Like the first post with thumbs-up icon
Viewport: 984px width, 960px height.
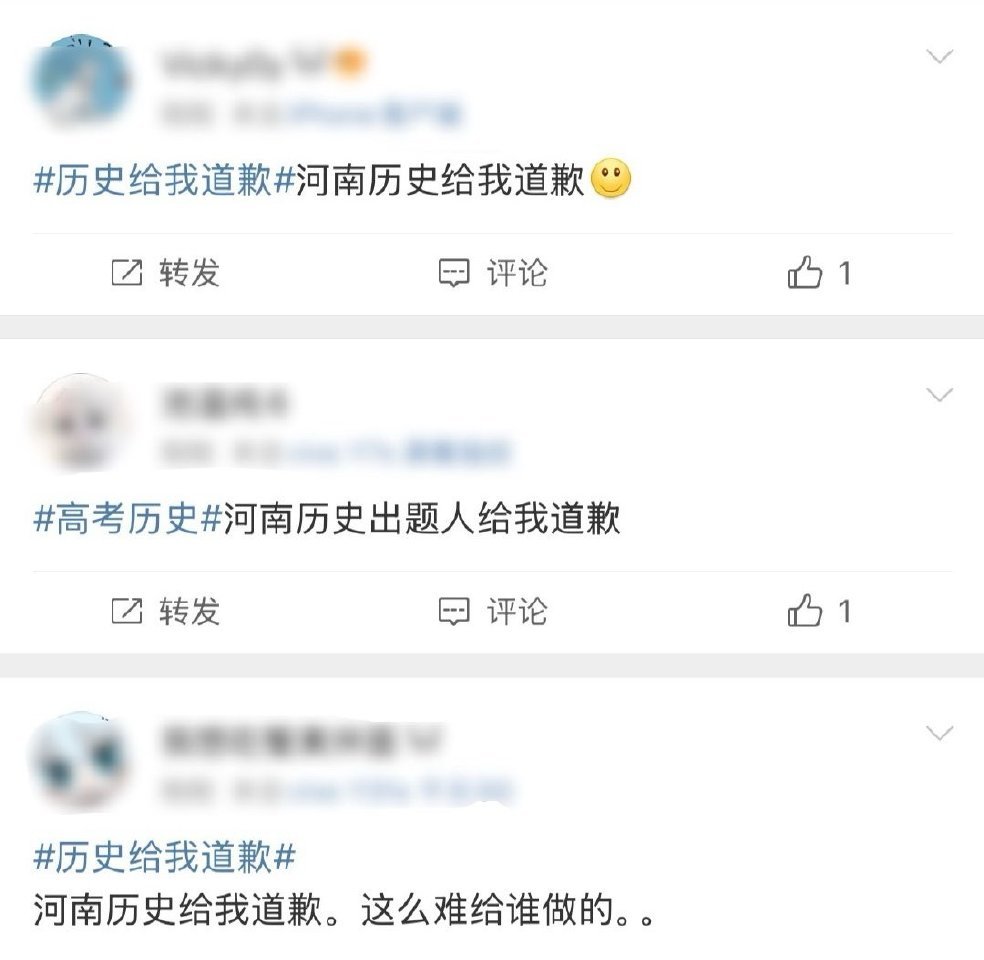(x=805, y=272)
